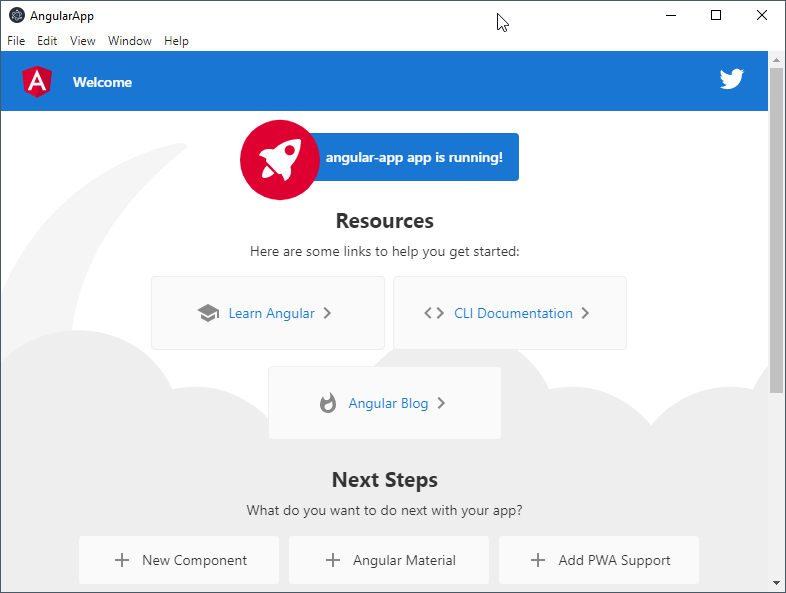Click the plus icon beside Add PWA Support
Viewport: 786px width, 593px height.
(538, 560)
